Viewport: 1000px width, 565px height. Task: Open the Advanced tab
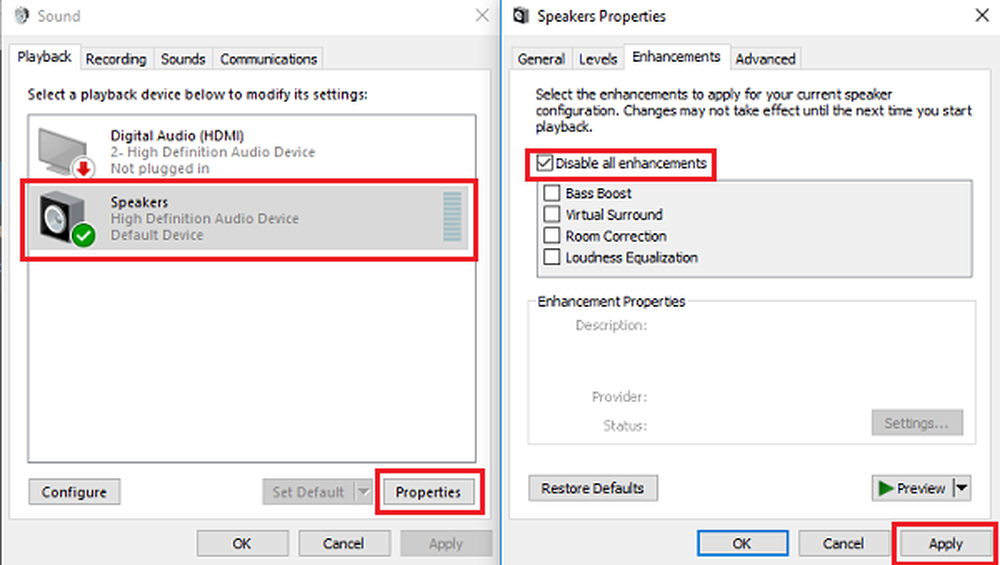(x=765, y=59)
